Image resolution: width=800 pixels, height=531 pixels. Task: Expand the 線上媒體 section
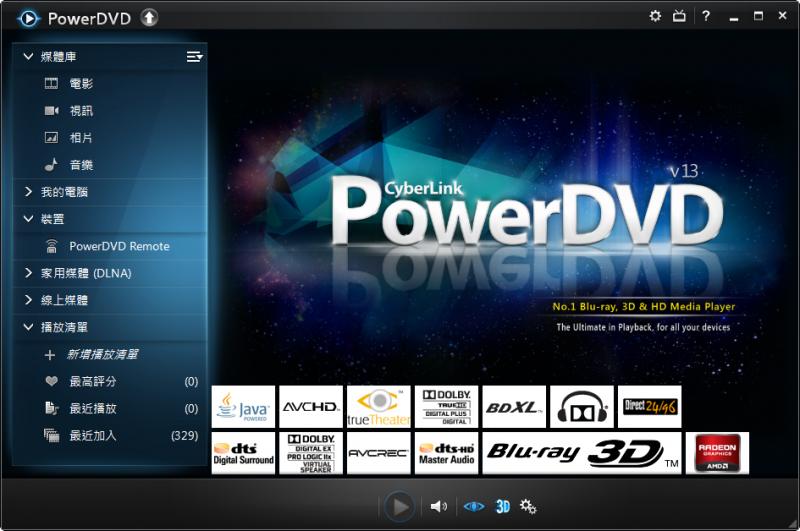pyautogui.click(x=29, y=300)
